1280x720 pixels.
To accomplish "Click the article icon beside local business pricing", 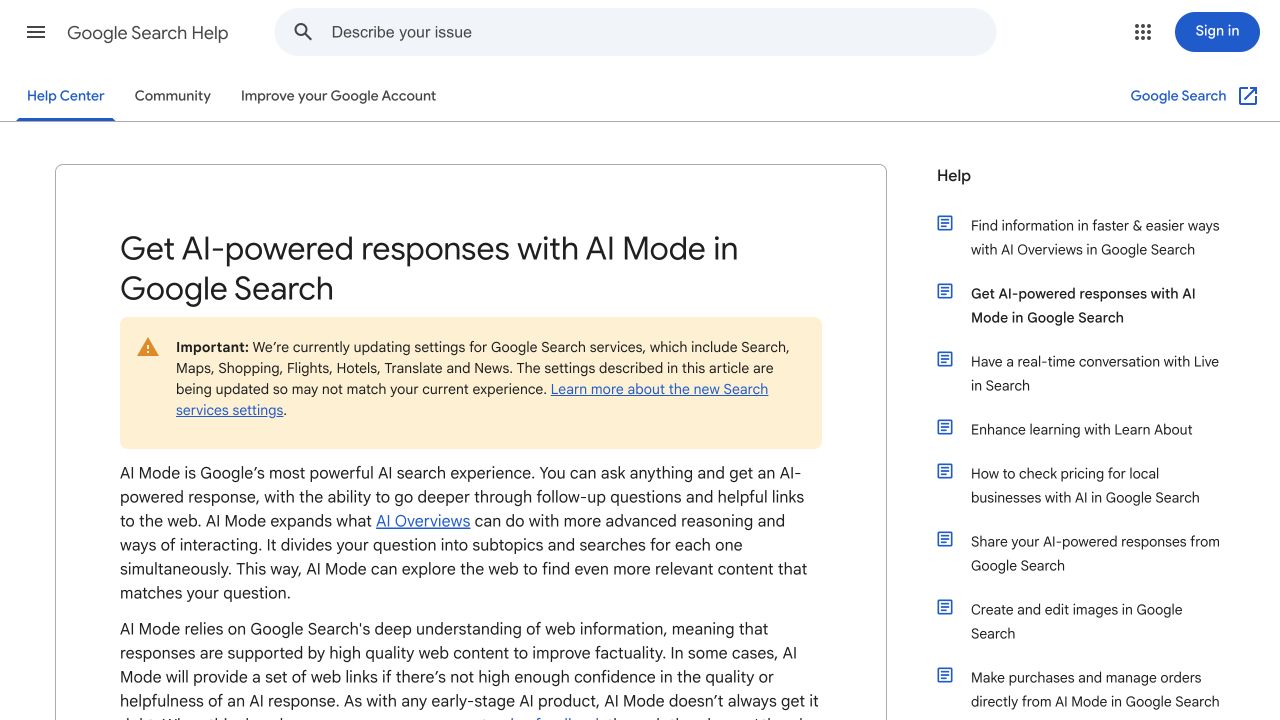I will click(x=945, y=471).
